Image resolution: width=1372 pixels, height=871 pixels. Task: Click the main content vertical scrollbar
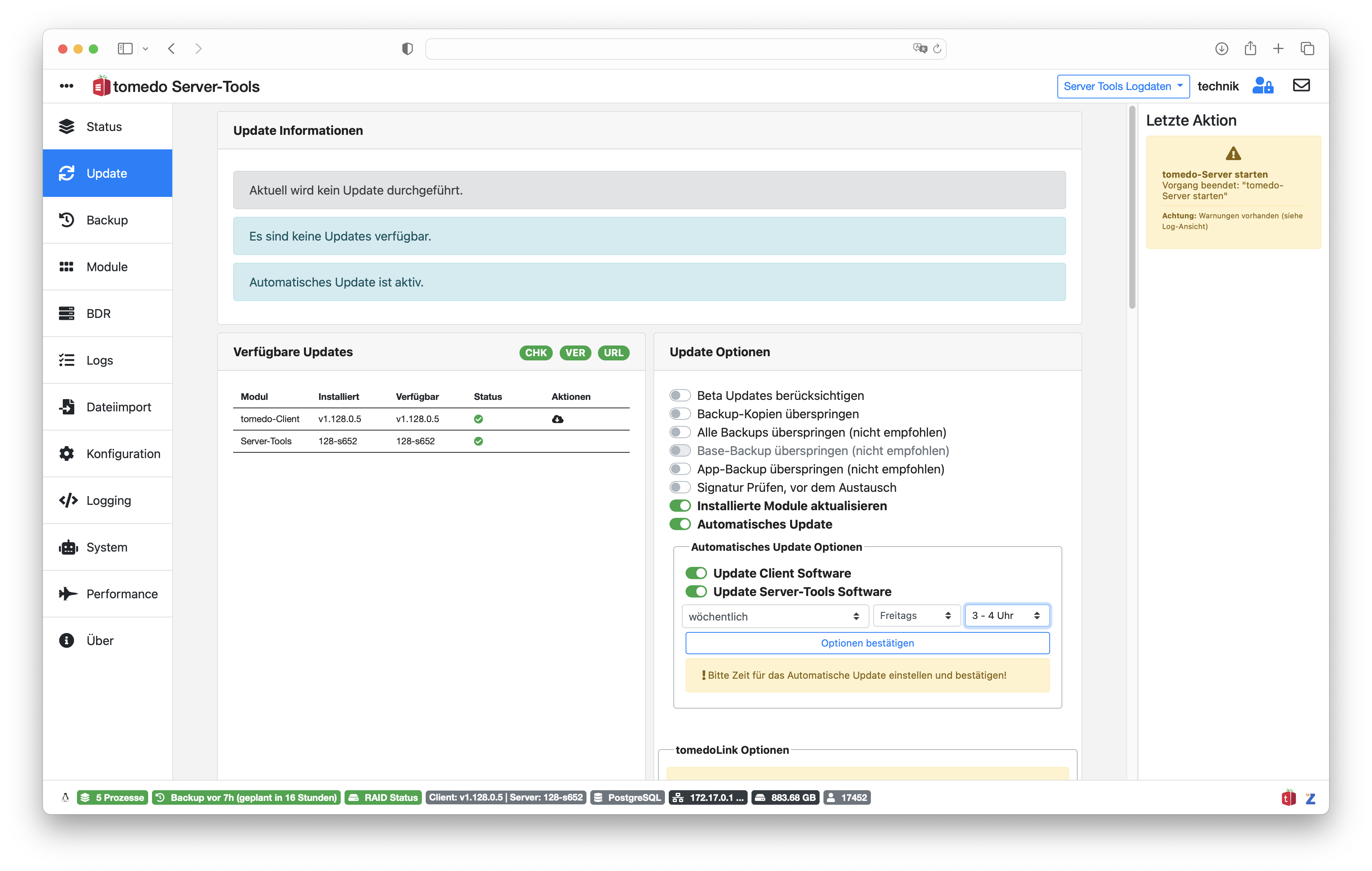1132,208
